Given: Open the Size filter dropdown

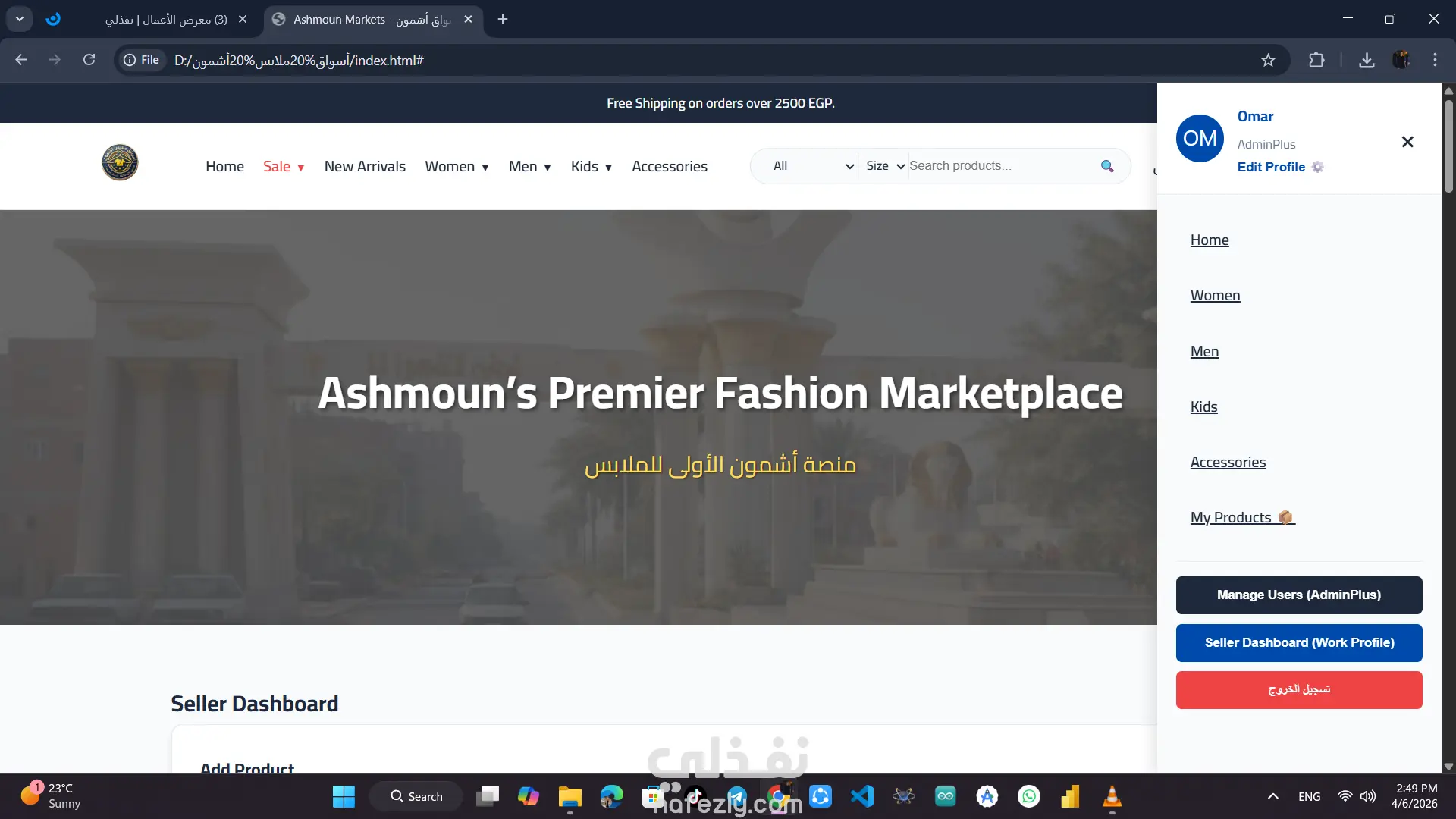Looking at the screenshot, I should coord(885,166).
